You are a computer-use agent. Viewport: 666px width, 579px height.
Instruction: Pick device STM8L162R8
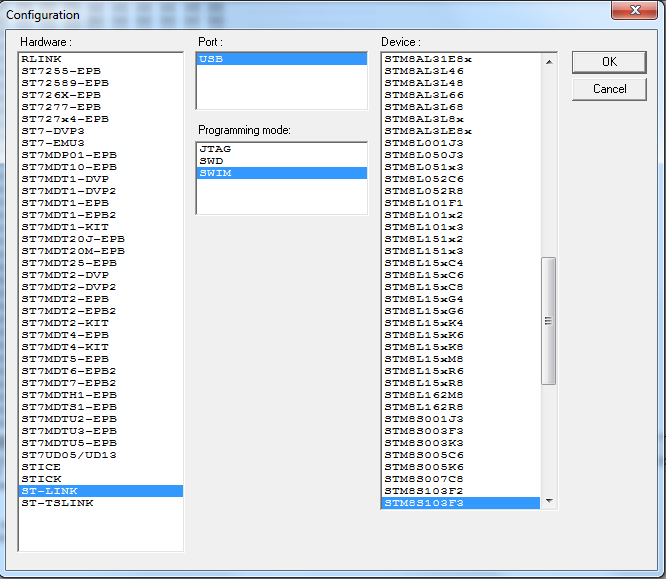click(x=461, y=407)
